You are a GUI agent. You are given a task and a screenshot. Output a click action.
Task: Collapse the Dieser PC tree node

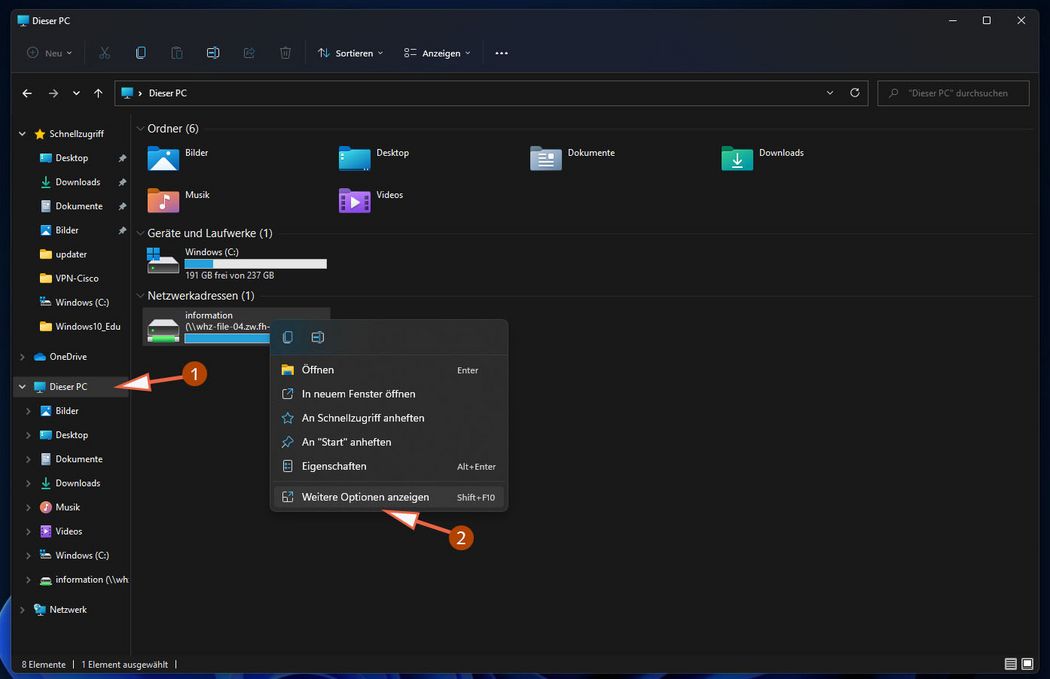tap(22, 386)
